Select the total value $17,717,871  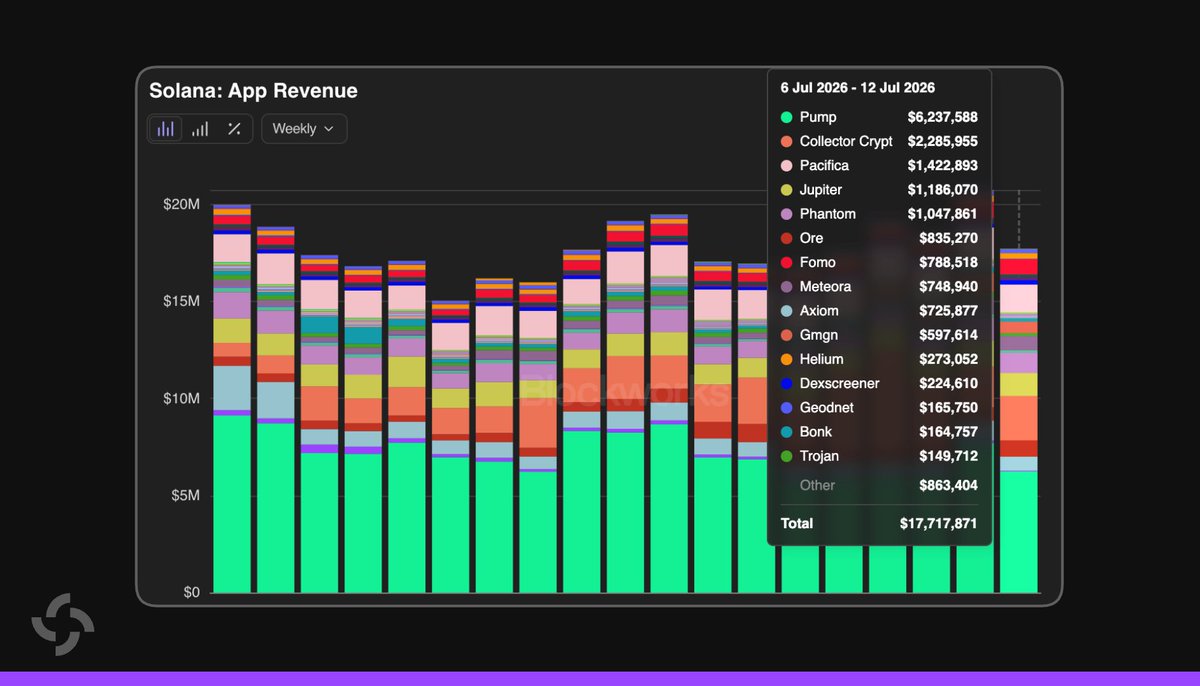pos(939,523)
